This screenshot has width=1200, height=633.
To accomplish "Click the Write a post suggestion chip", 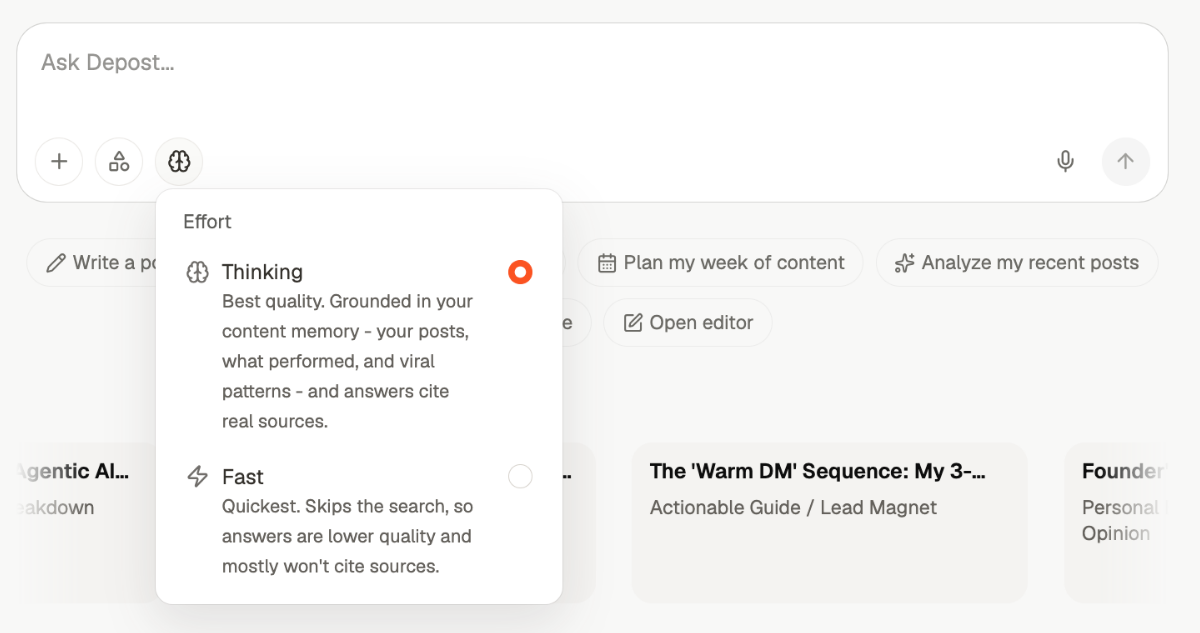I will [92, 263].
